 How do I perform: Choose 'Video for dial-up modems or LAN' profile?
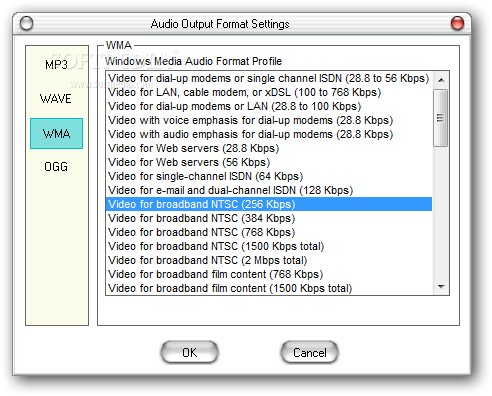[x=269, y=106]
